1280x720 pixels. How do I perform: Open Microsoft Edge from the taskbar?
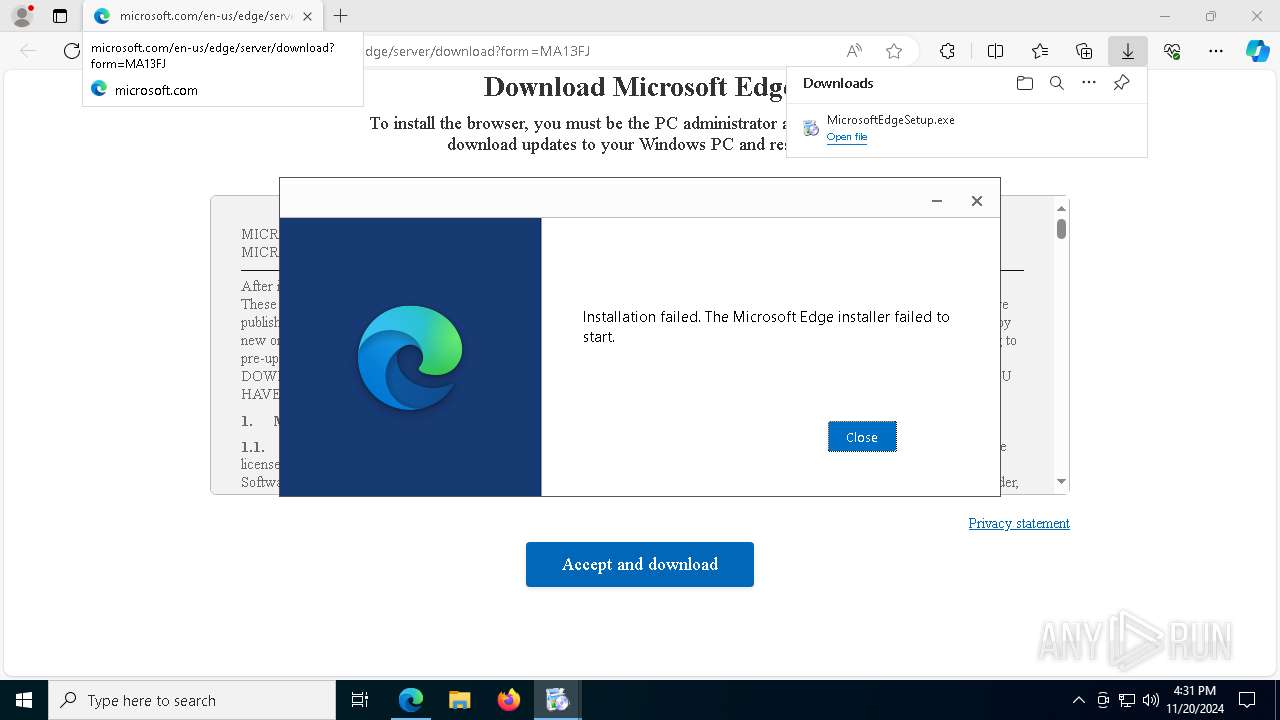411,700
